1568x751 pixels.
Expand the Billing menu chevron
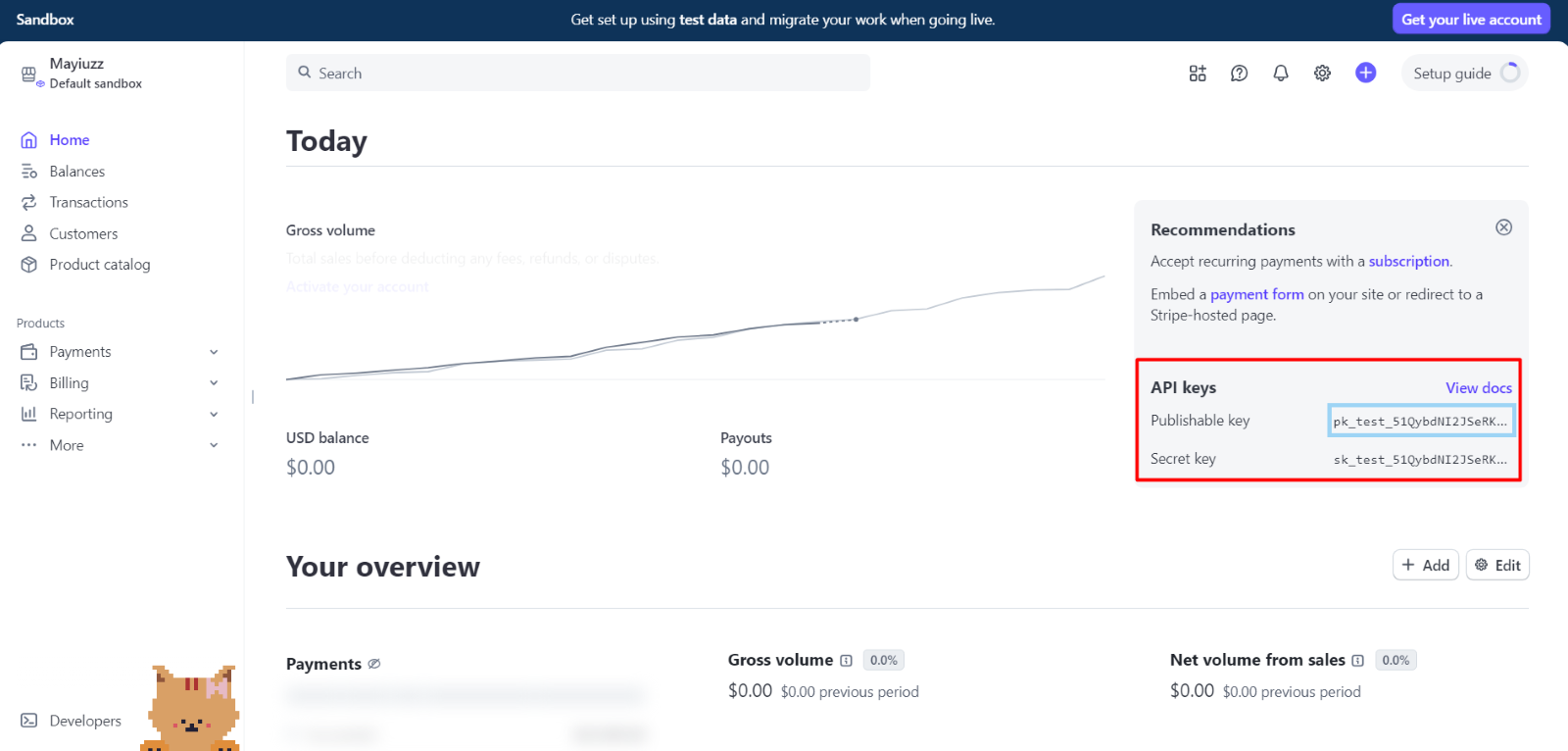point(214,383)
